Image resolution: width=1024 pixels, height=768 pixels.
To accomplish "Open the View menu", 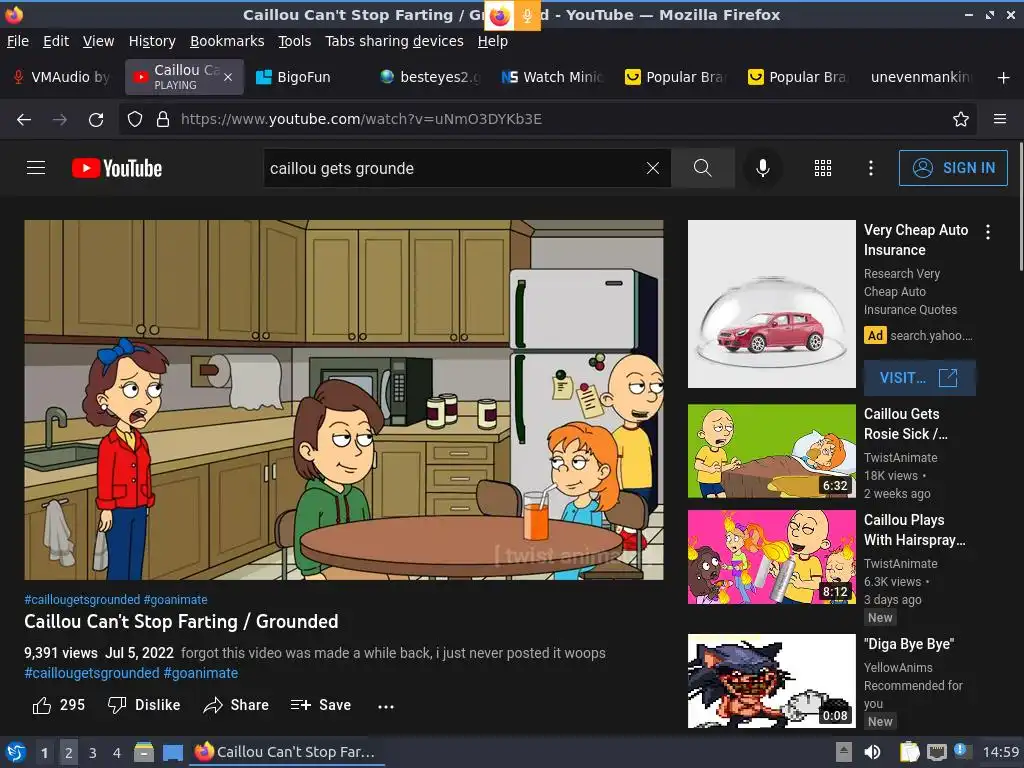I will point(98,41).
